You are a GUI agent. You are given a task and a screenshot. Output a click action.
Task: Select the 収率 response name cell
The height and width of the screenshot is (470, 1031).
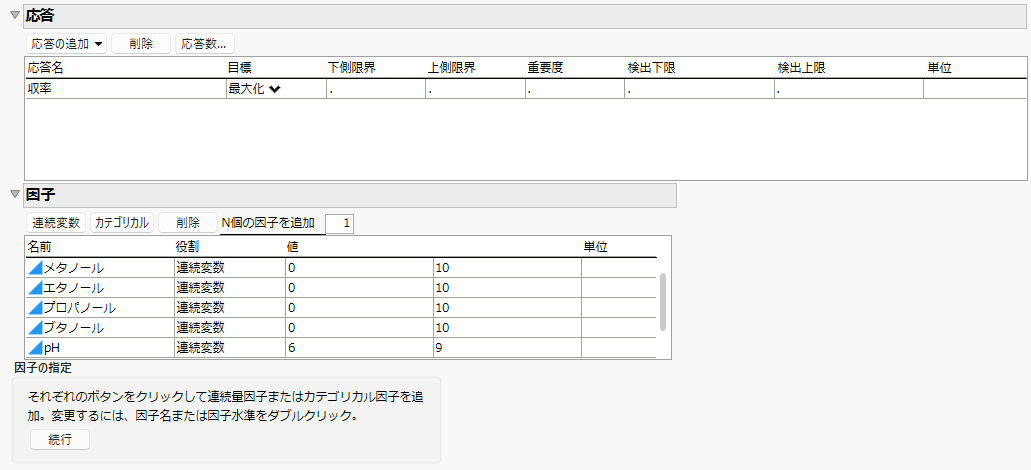[124, 89]
